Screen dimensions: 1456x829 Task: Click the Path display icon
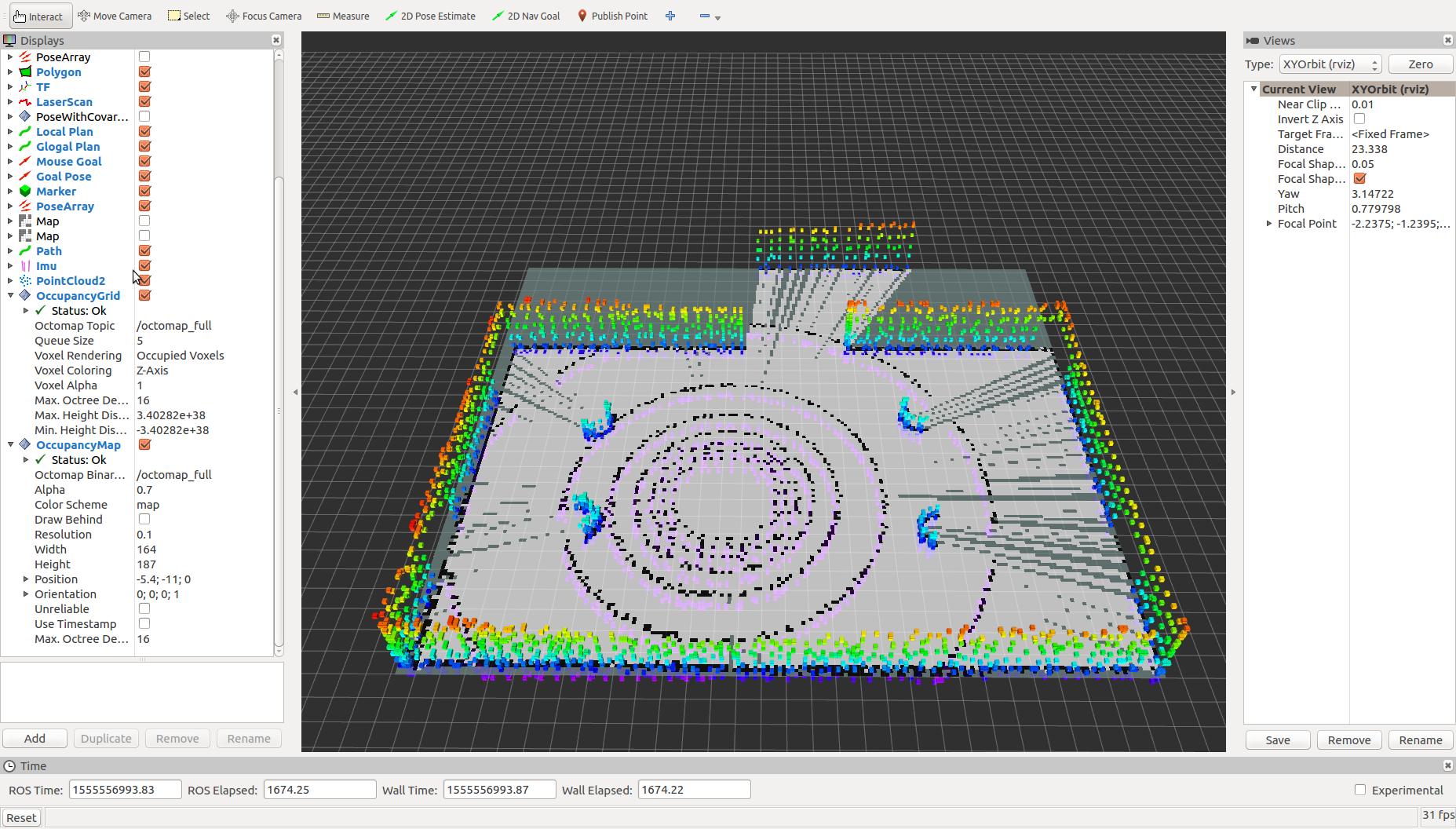(25, 250)
